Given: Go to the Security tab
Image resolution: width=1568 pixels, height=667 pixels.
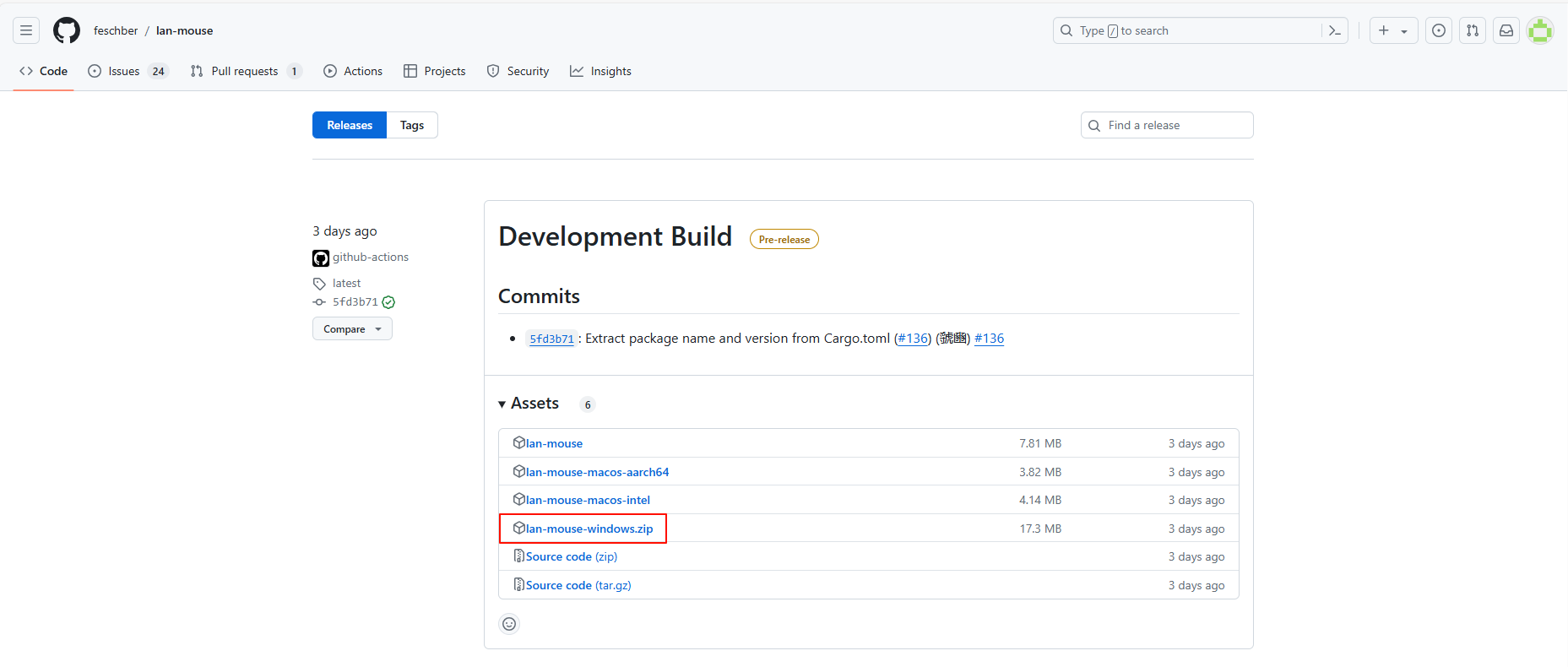Looking at the screenshot, I should click(518, 71).
